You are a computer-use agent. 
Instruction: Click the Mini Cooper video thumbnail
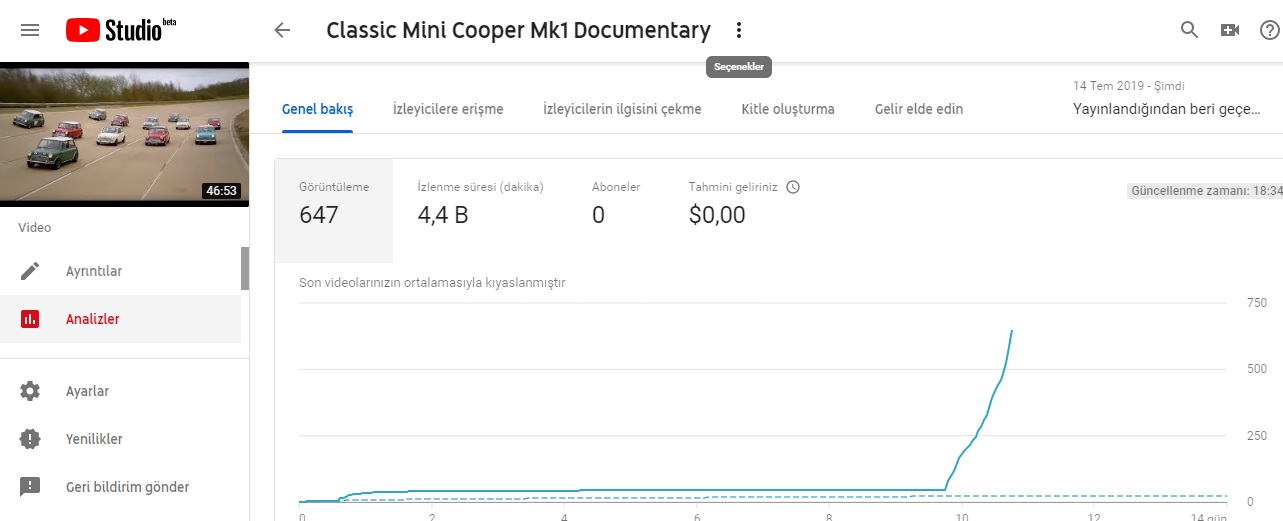pos(124,135)
